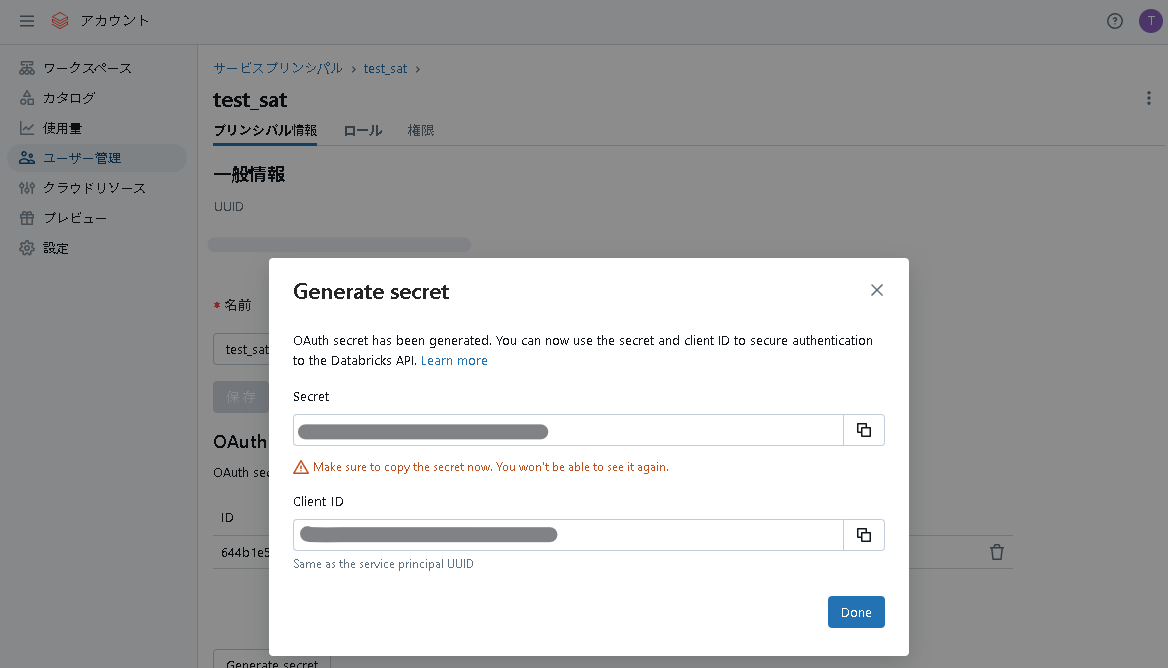The width and height of the screenshot is (1168, 668).
Task: Open the kebab menu for test_sat
Action: (x=1149, y=98)
